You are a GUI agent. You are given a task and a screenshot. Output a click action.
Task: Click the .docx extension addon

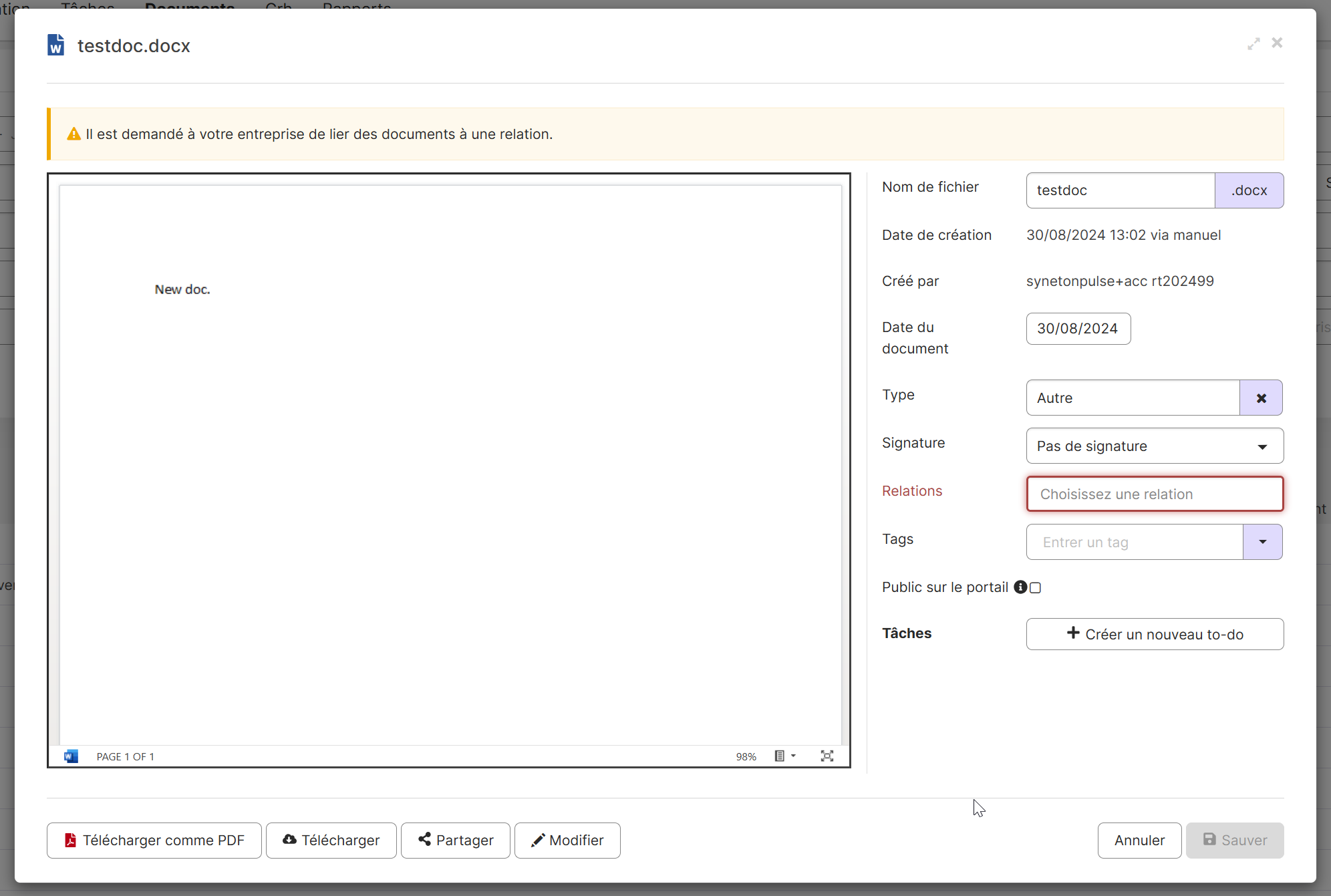1249,190
